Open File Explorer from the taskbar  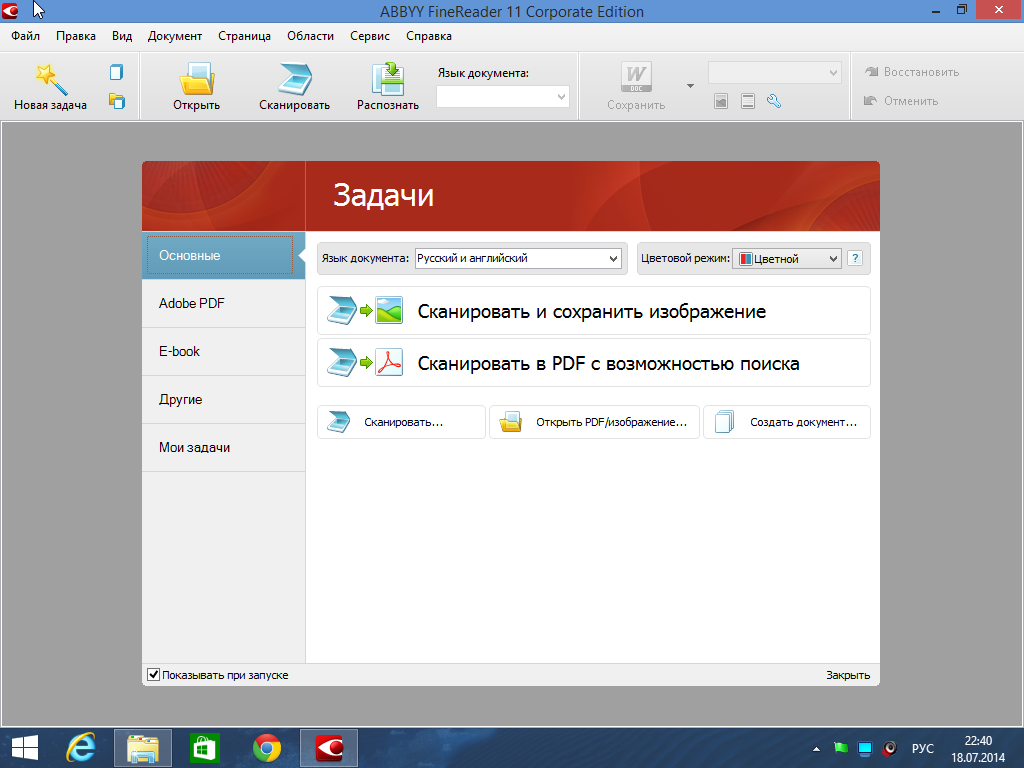(x=142, y=748)
